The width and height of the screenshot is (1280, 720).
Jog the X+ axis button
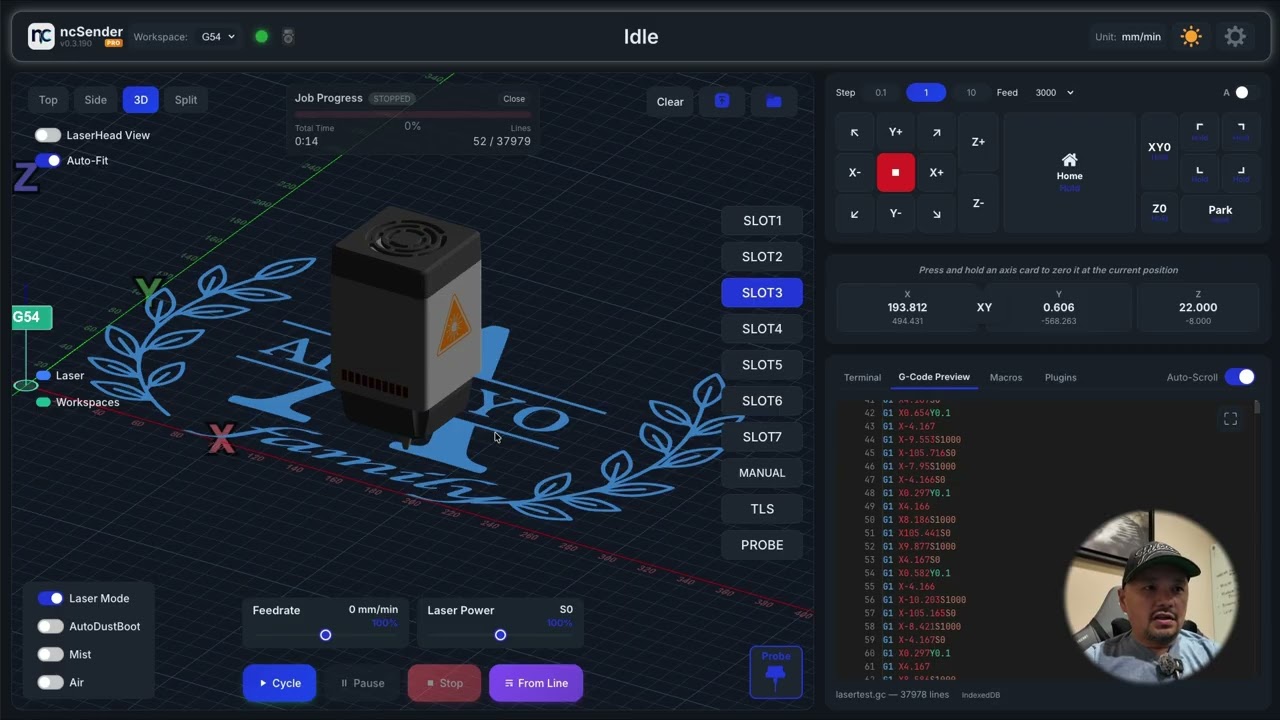click(936, 172)
